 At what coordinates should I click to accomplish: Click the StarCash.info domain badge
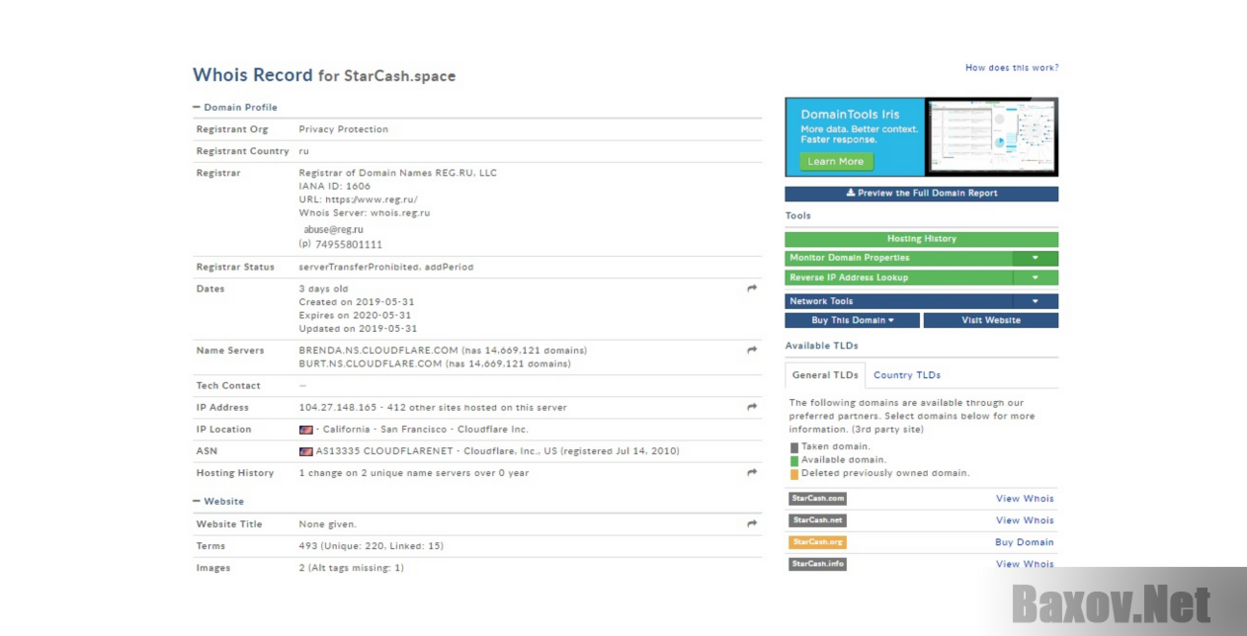(x=818, y=564)
